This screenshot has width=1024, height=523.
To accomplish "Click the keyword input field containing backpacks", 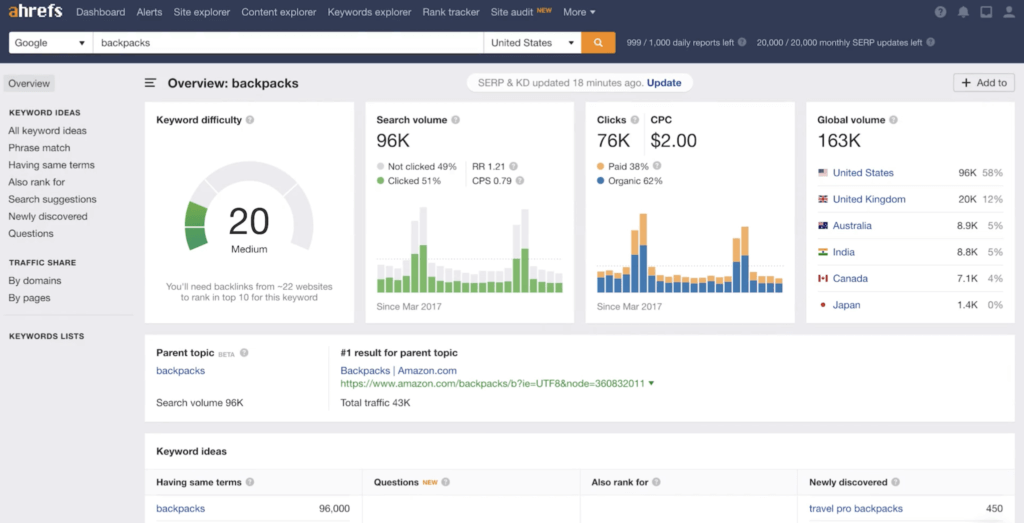I will point(288,43).
